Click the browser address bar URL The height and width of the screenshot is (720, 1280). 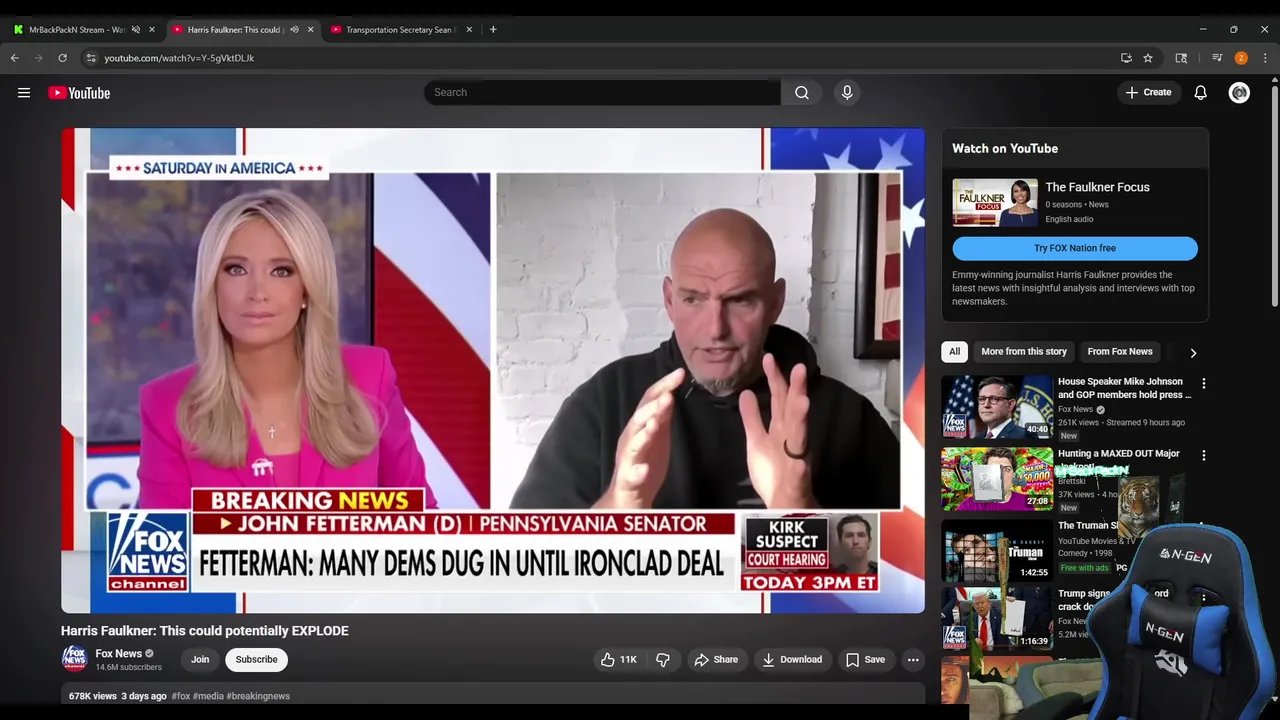[x=179, y=58]
